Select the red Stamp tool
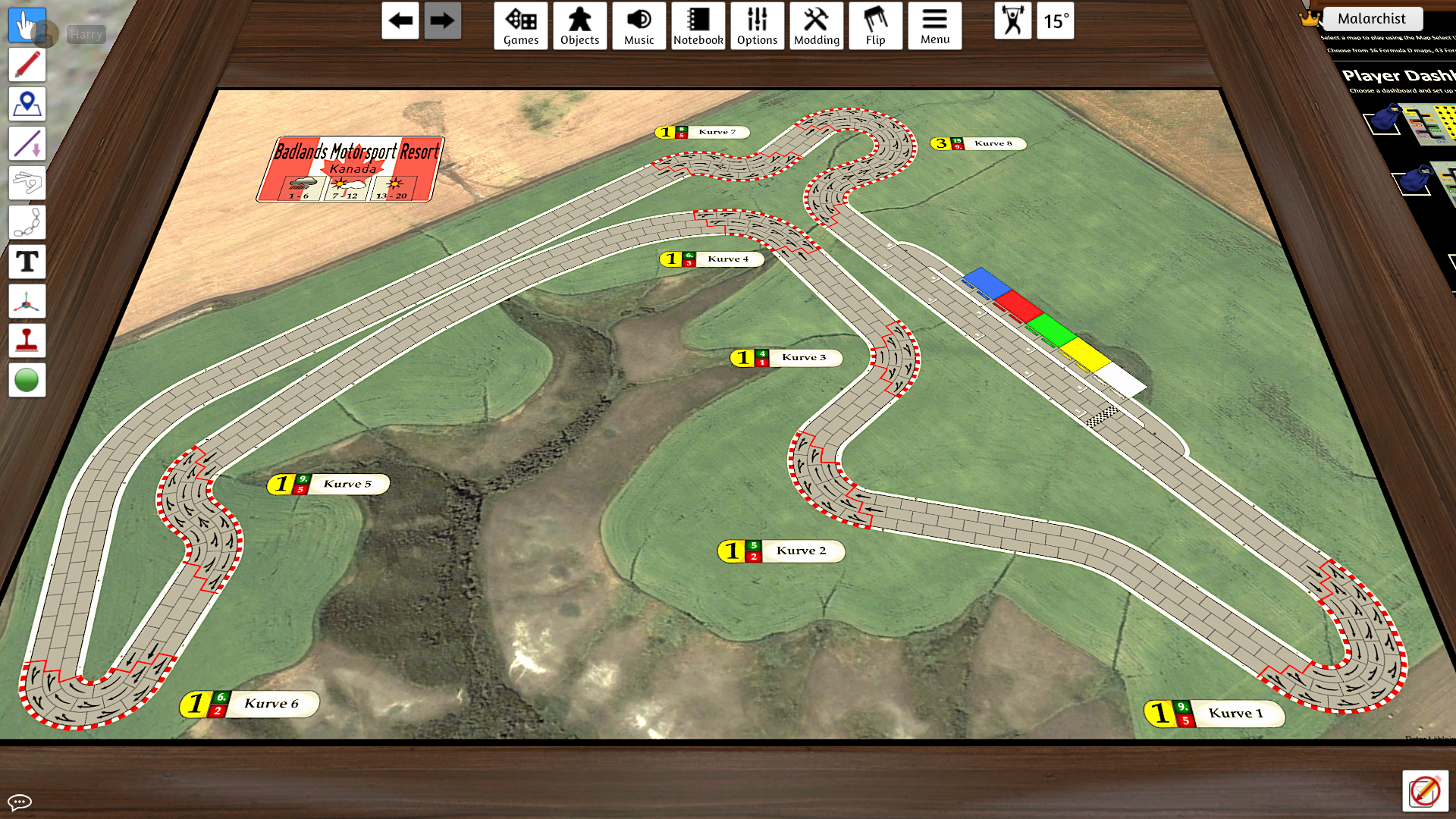Viewport: 1456px width, 819px height. point(27,340)
